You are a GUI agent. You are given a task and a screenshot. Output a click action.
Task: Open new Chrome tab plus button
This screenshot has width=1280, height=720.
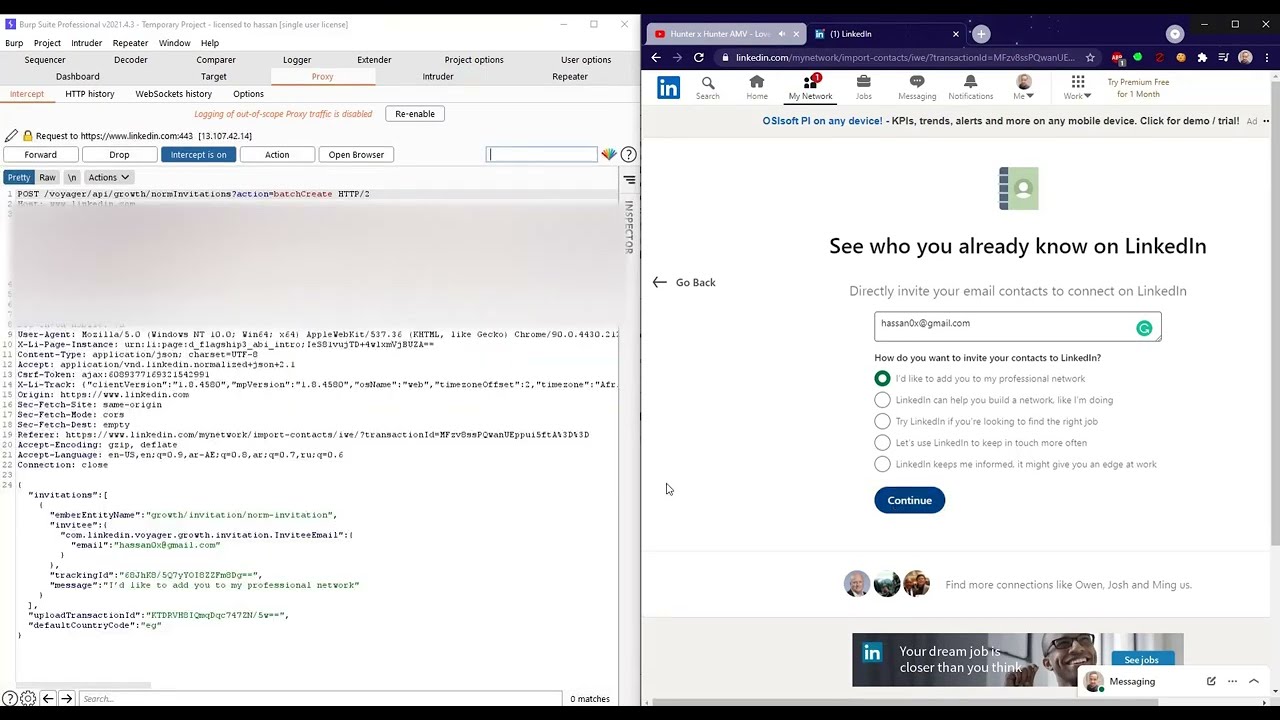point(981,34)
